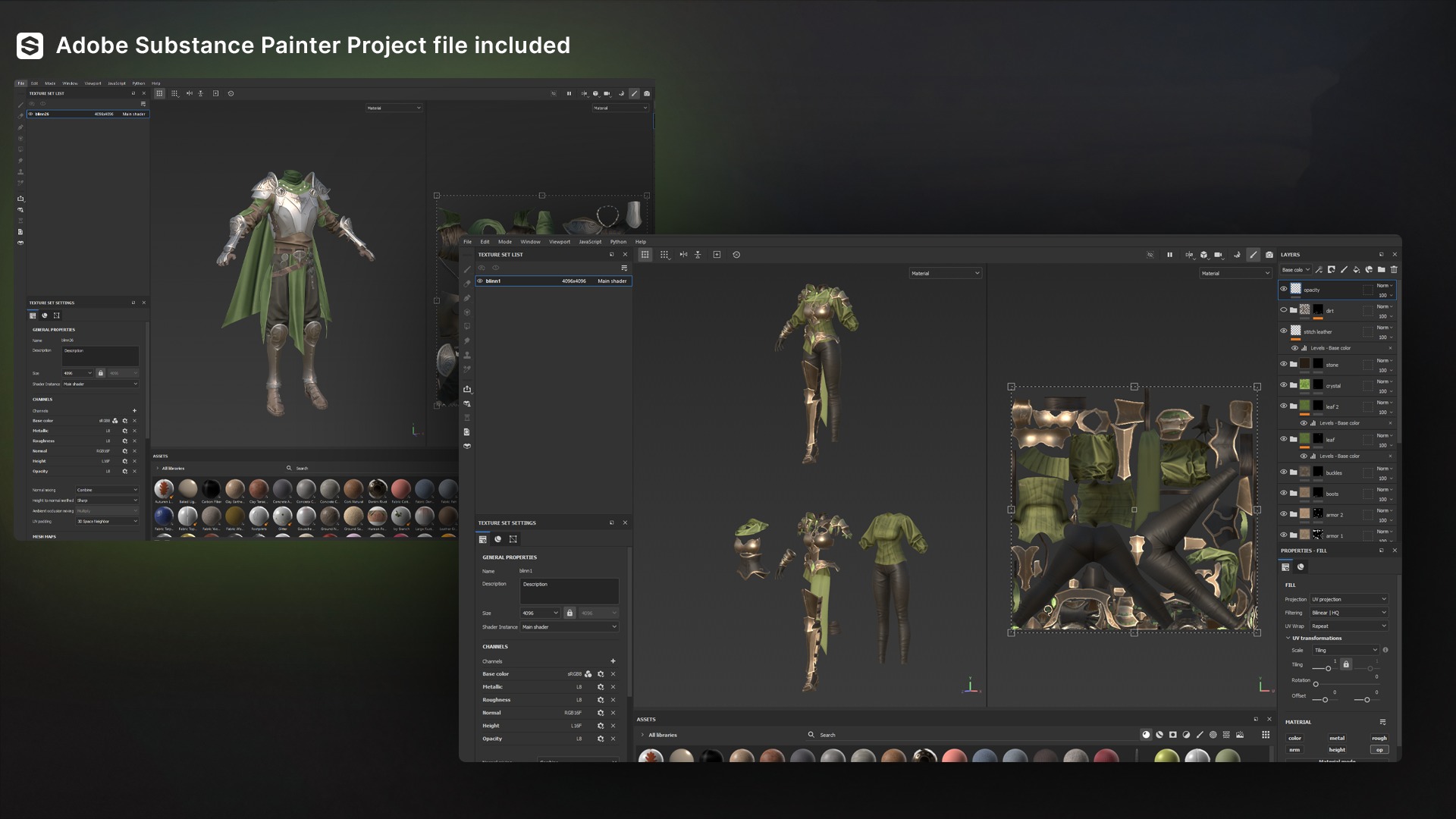
Task: Hide the crystal layer folder
Action: (1283, 384)
